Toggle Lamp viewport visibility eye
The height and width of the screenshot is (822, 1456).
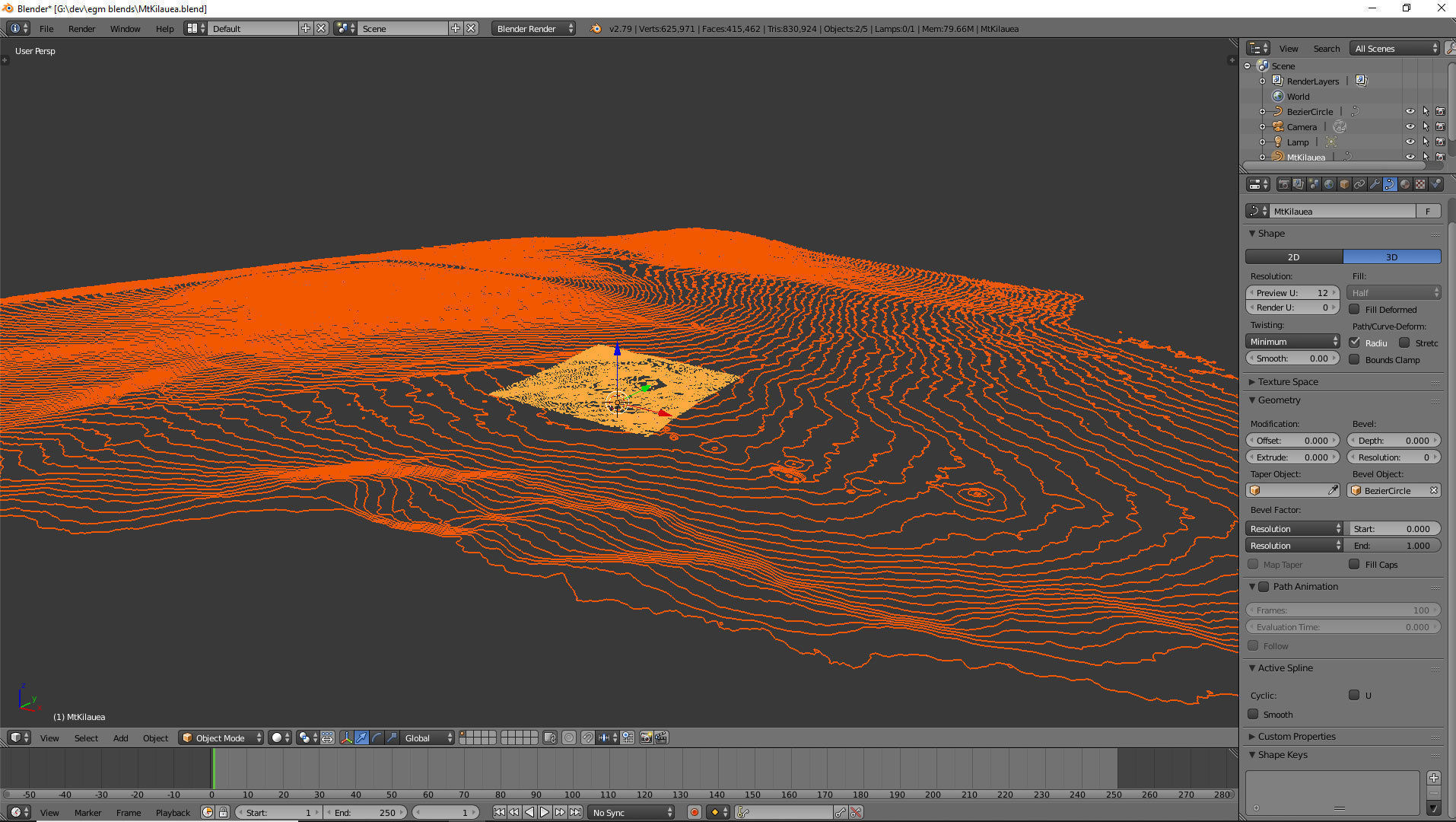click(1410, 142)
